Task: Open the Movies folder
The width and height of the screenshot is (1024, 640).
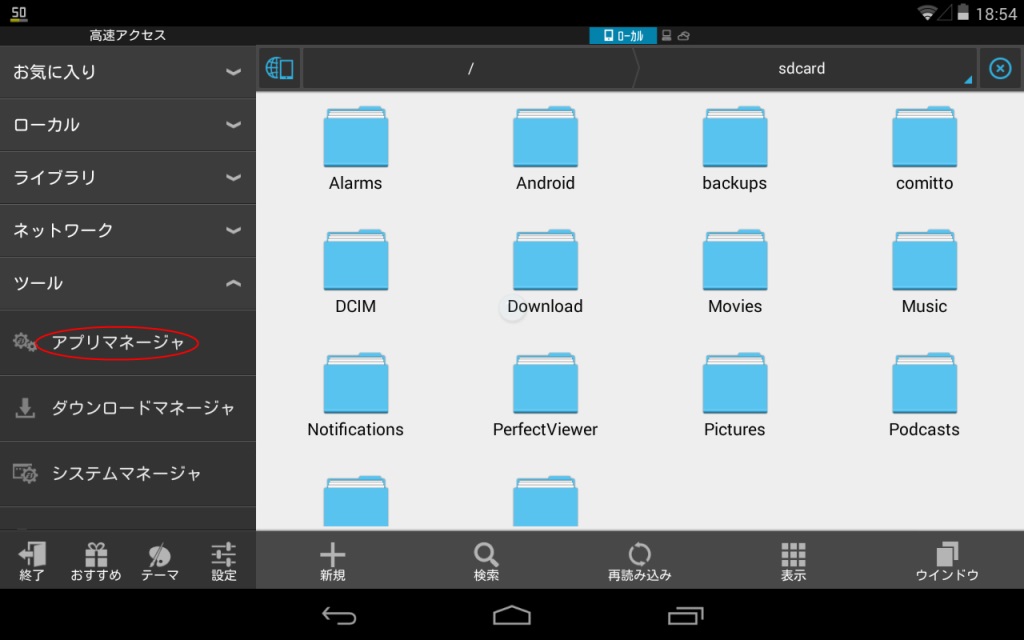Action: (x=735, y=272)
